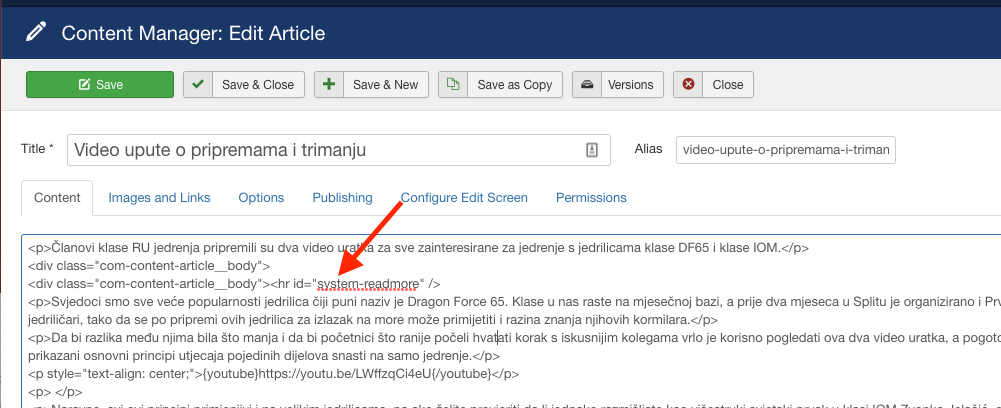This screenshot has height=408, width=1001.
Task: Click the plus icon on Save & New
Action: click(329, 84)
